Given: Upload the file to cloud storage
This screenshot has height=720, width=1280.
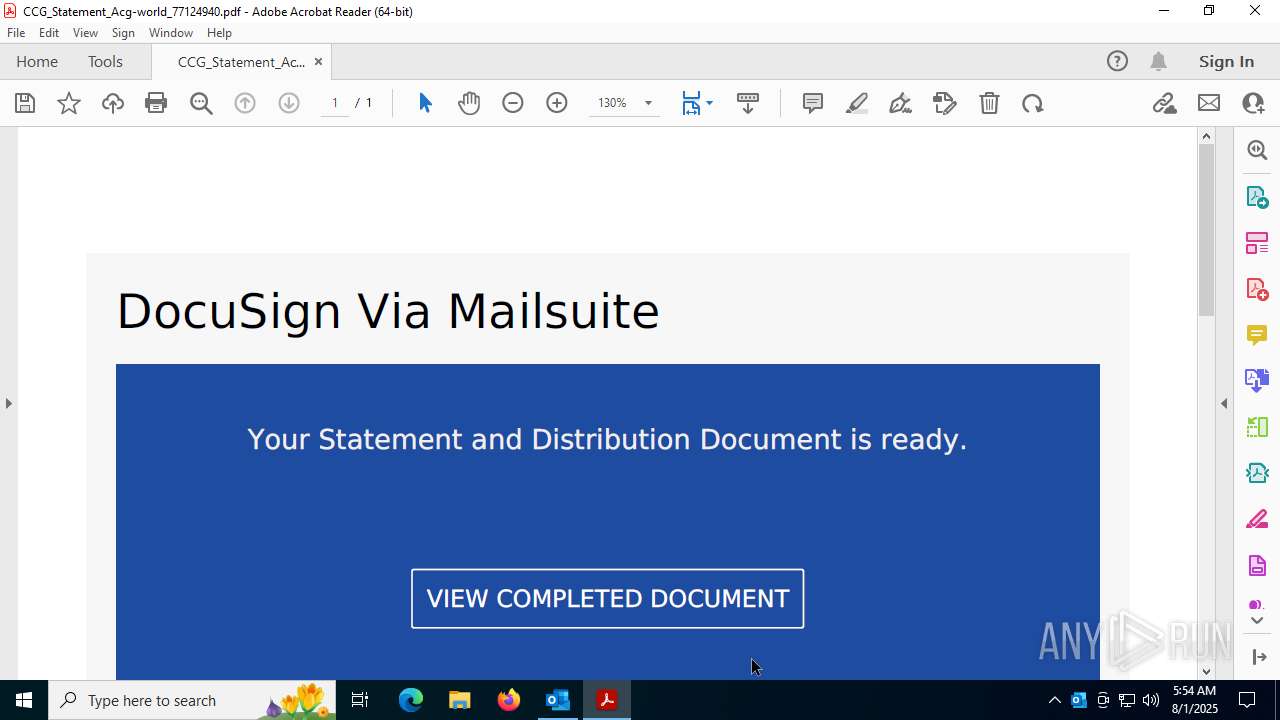Looking at the screenshot, I should tap(113, 103).
